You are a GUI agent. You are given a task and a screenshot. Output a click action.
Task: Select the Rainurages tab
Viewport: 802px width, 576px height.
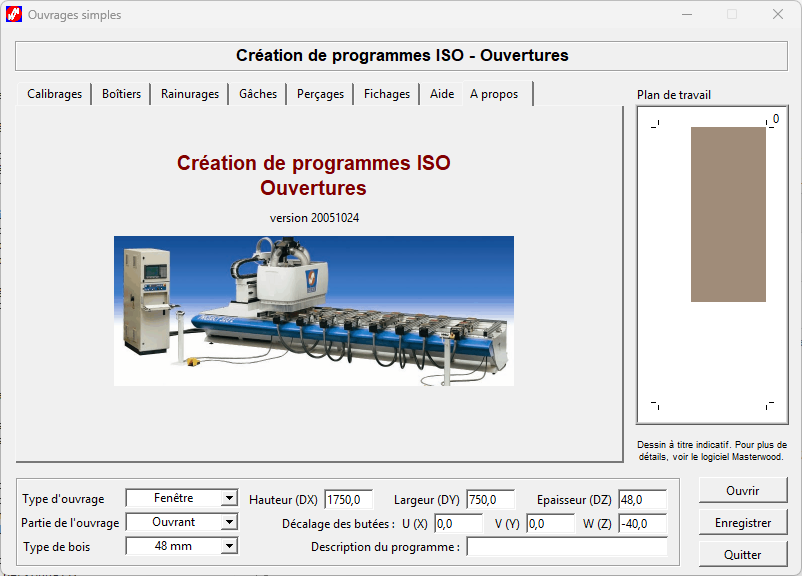(x=190, y=94)
